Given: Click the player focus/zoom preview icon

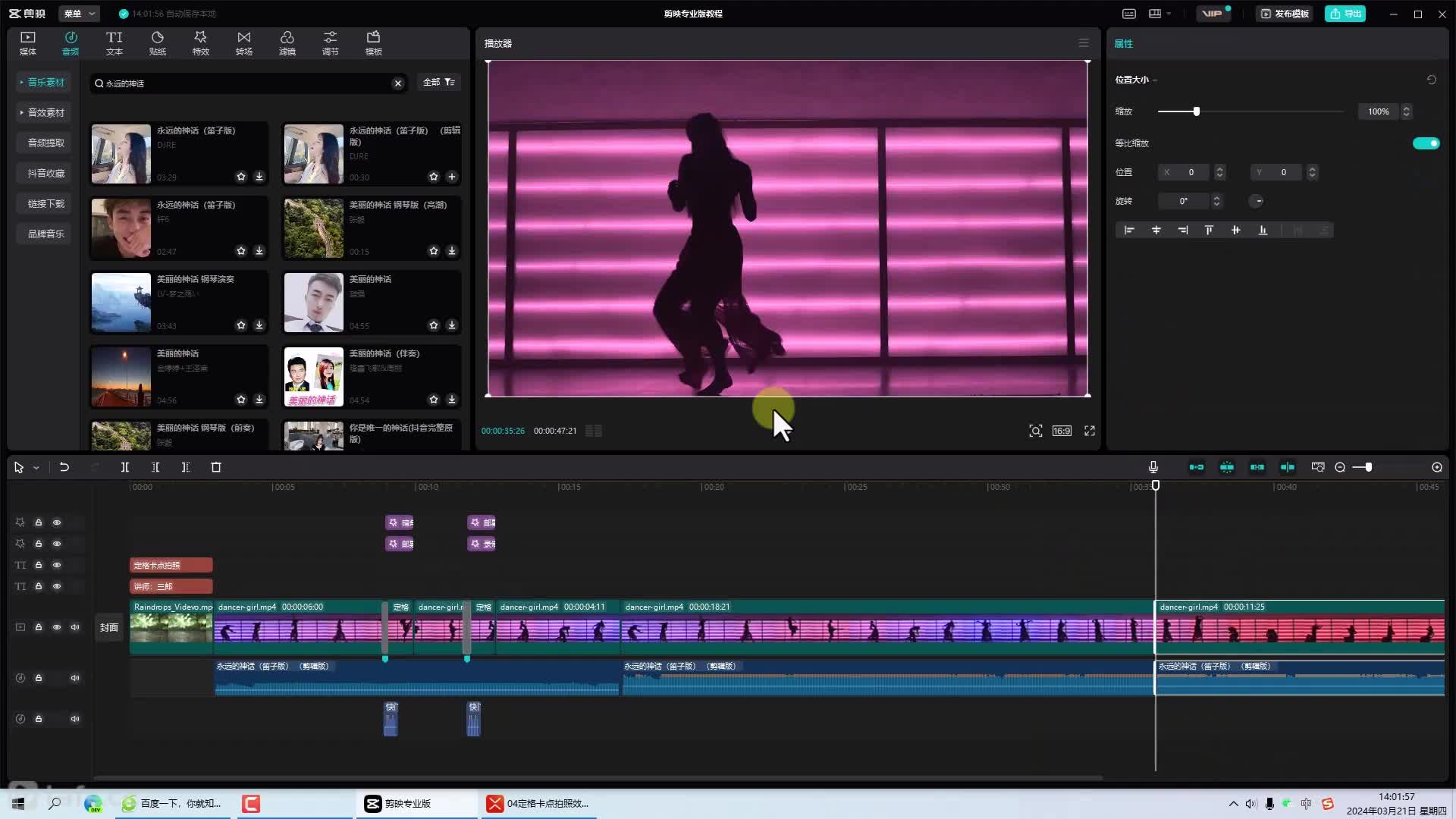Looking at the screenshot, I should pyautogui.click(x=1035, y=431).
